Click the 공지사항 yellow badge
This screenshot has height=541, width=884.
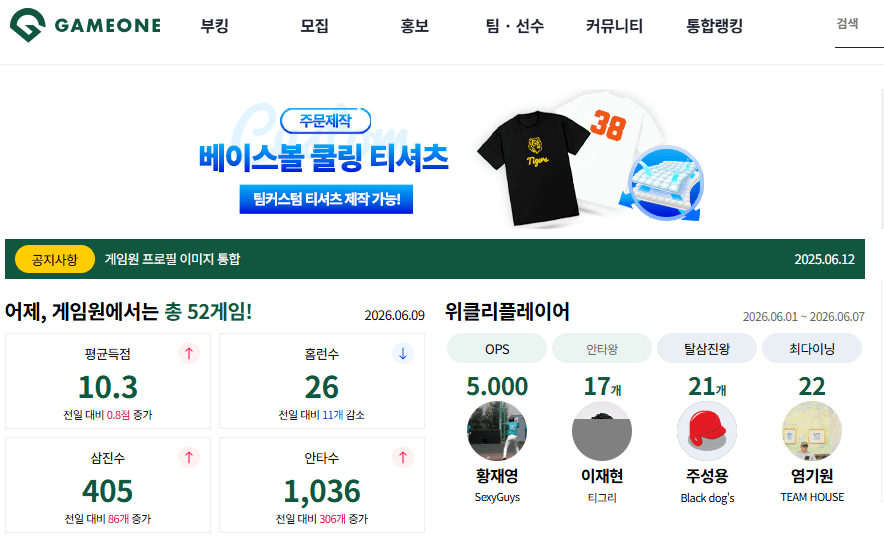point(55,259)
